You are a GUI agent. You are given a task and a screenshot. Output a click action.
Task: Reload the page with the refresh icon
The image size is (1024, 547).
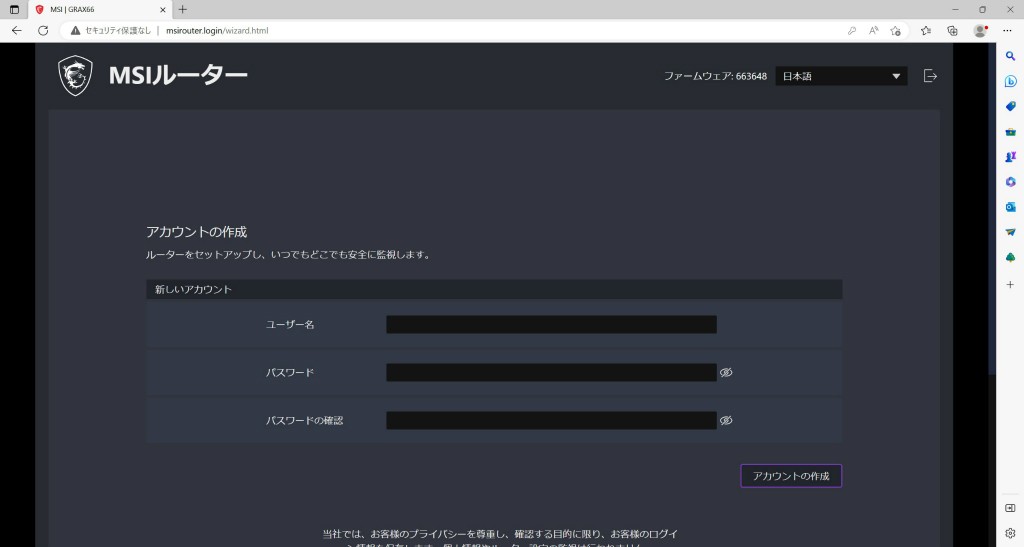pyautogui.click(x=43, y=31)
